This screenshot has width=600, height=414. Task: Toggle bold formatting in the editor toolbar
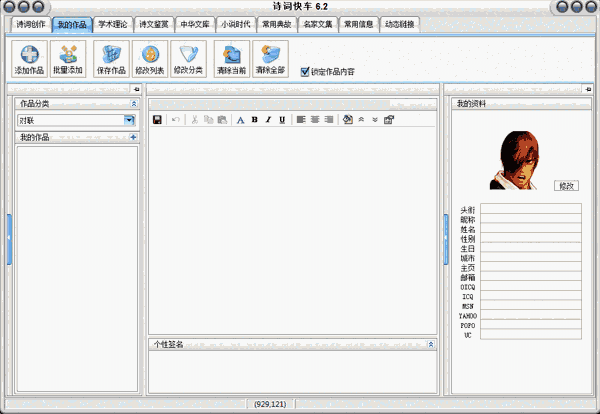tap(254, 120)
